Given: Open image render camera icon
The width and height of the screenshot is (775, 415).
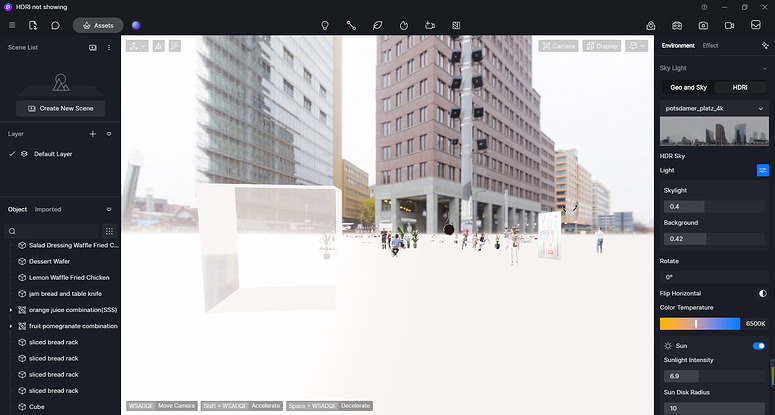Looking at the screenshot, I should point(703,25).
